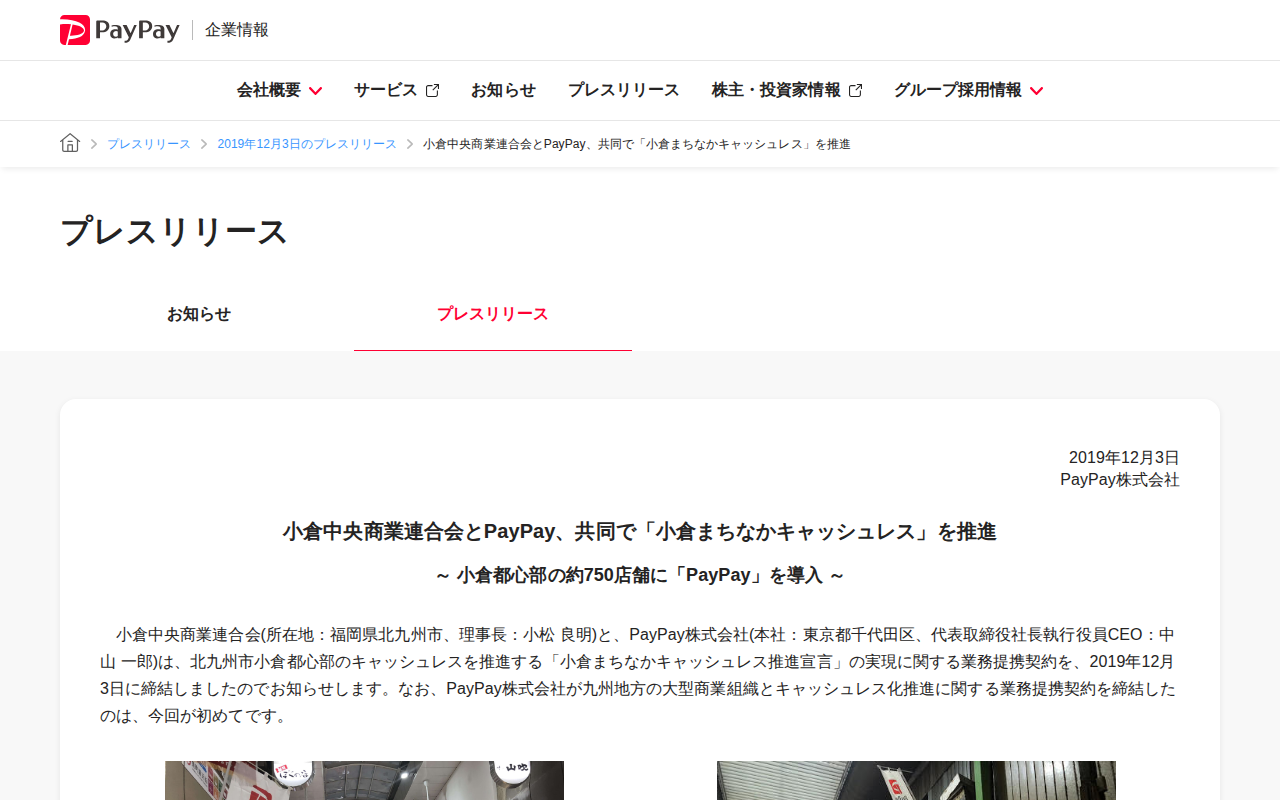
Task: Click the subtitle 小倉都心部の約750店舗に「PayPay」を導入
Action: tap(640, 576)
